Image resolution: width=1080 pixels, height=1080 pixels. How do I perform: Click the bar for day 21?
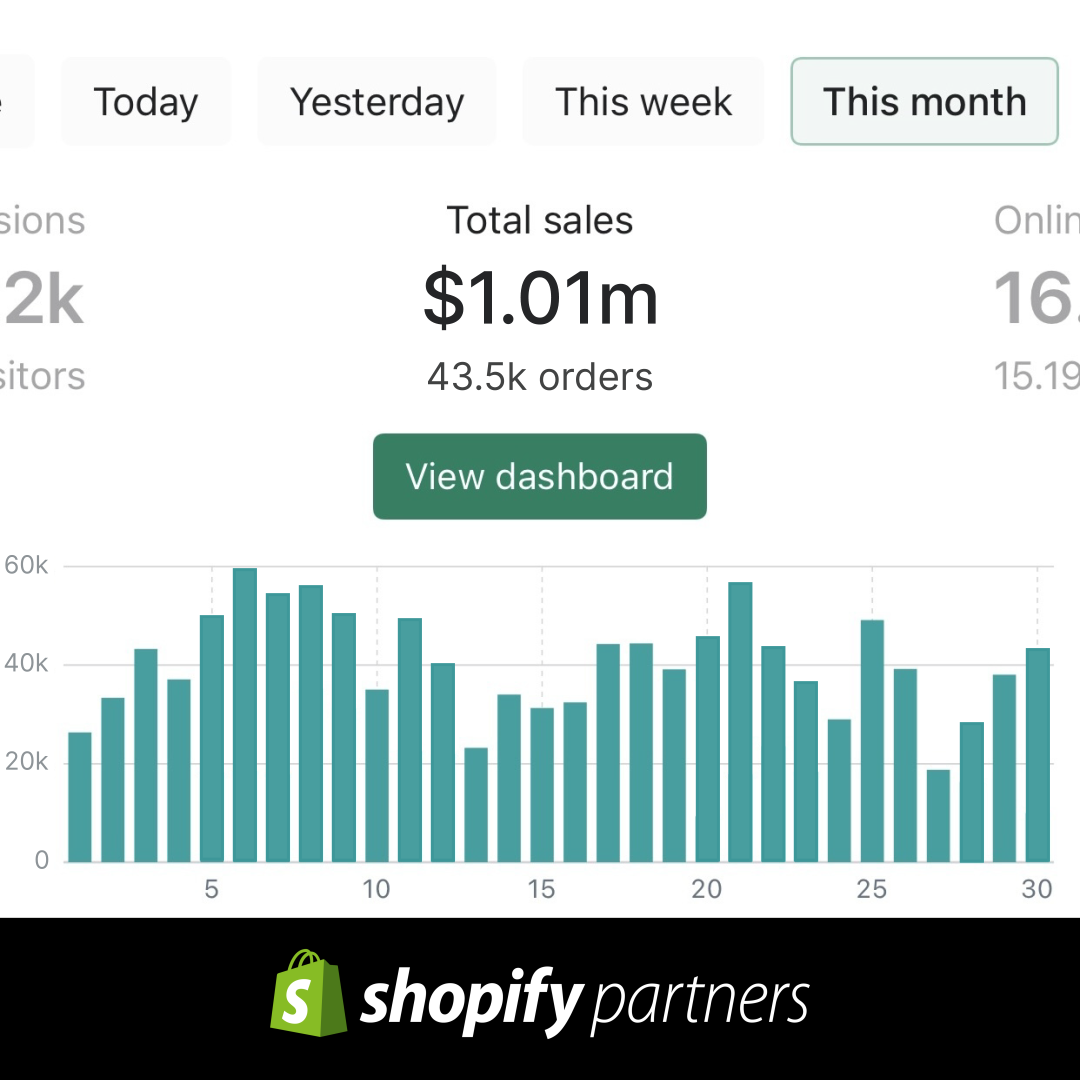740,722
